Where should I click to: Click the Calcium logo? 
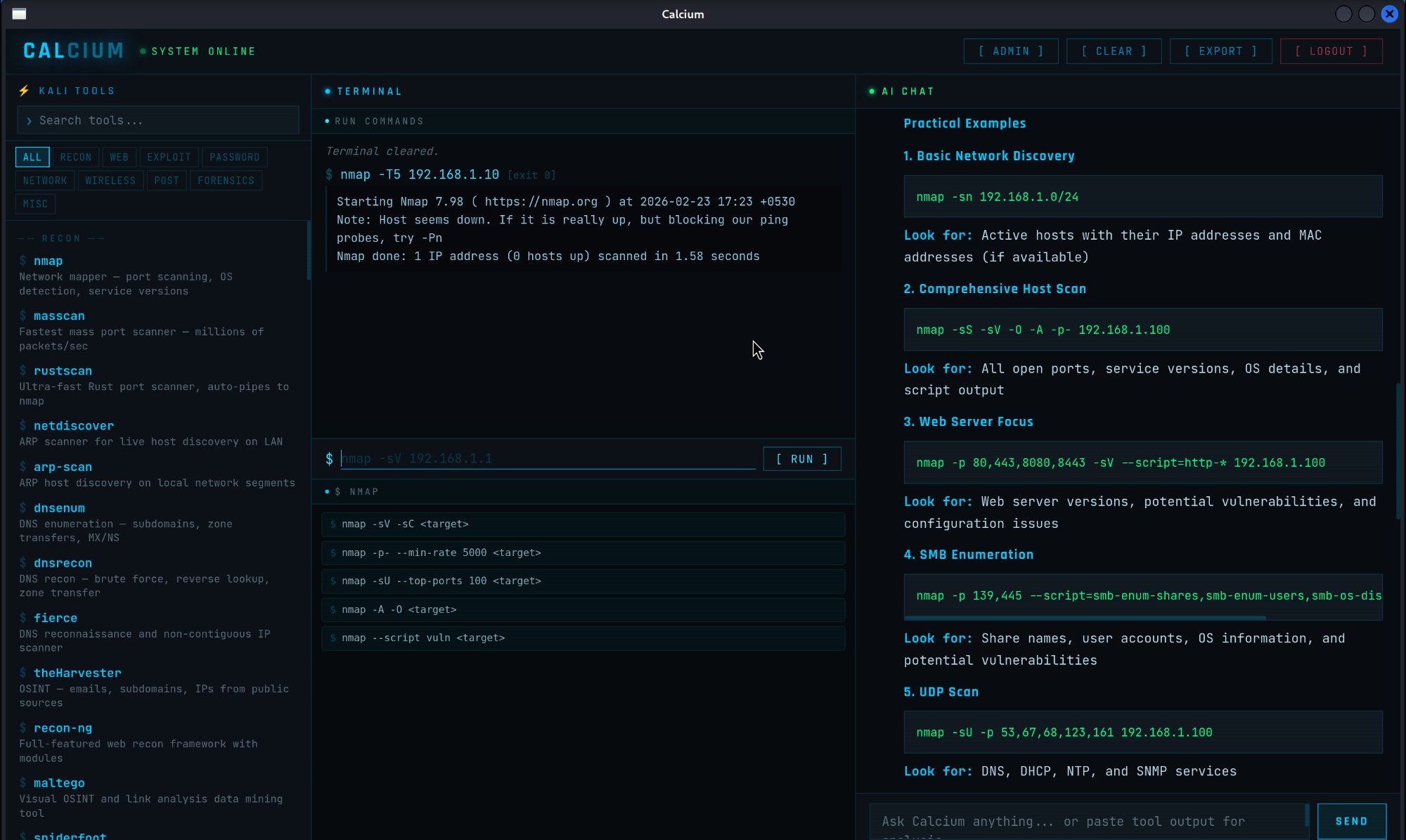point(73,51)
